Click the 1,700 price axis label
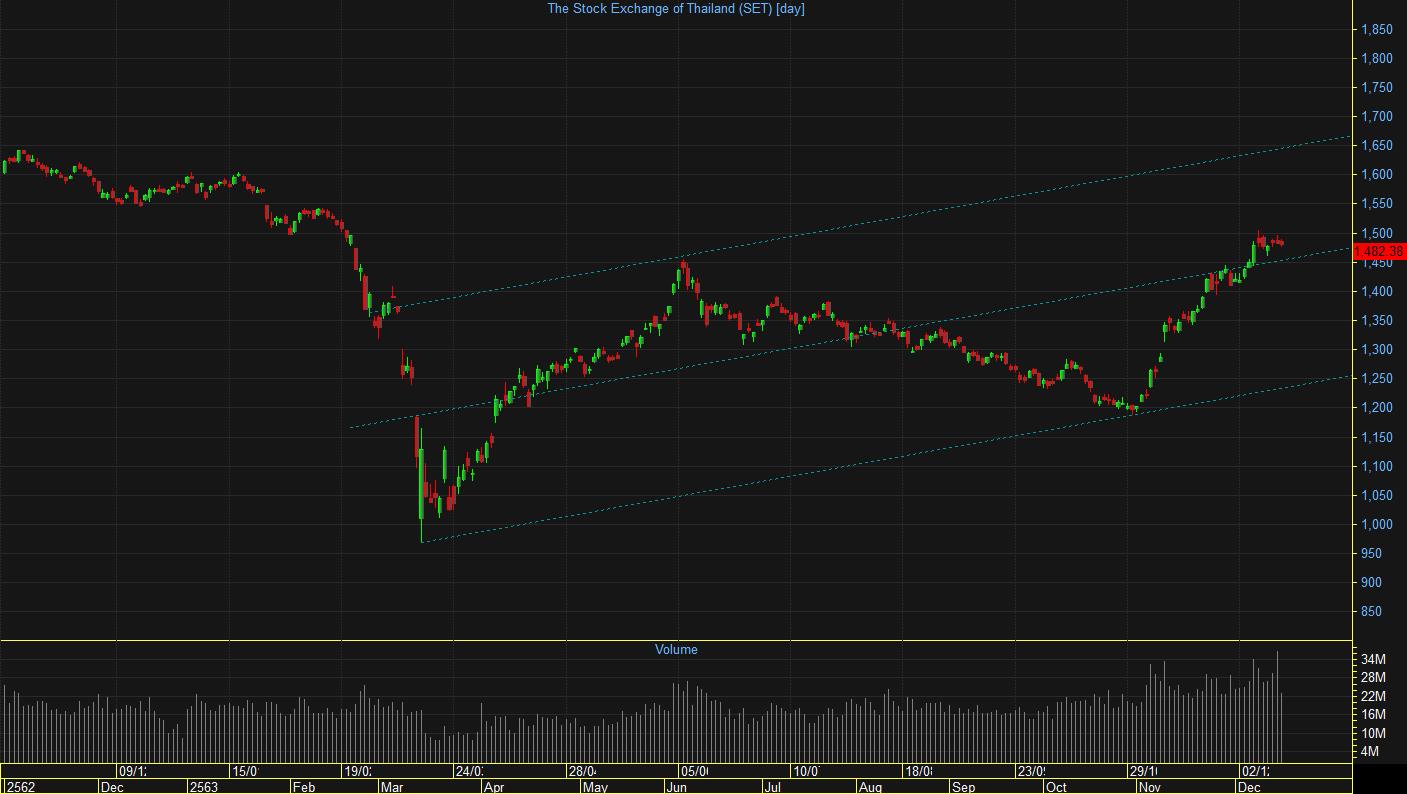The image size is (1407, 794). pos(1377,117)
